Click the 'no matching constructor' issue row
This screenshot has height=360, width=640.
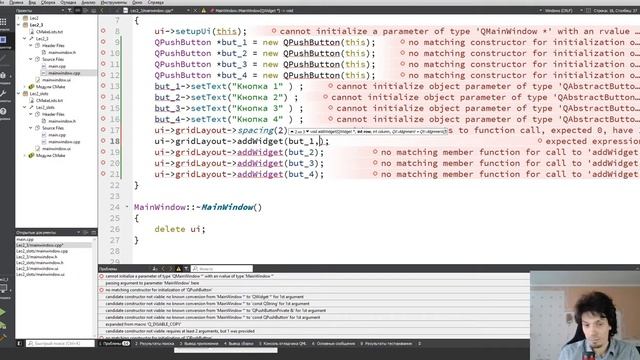click(x=313, y=290)
